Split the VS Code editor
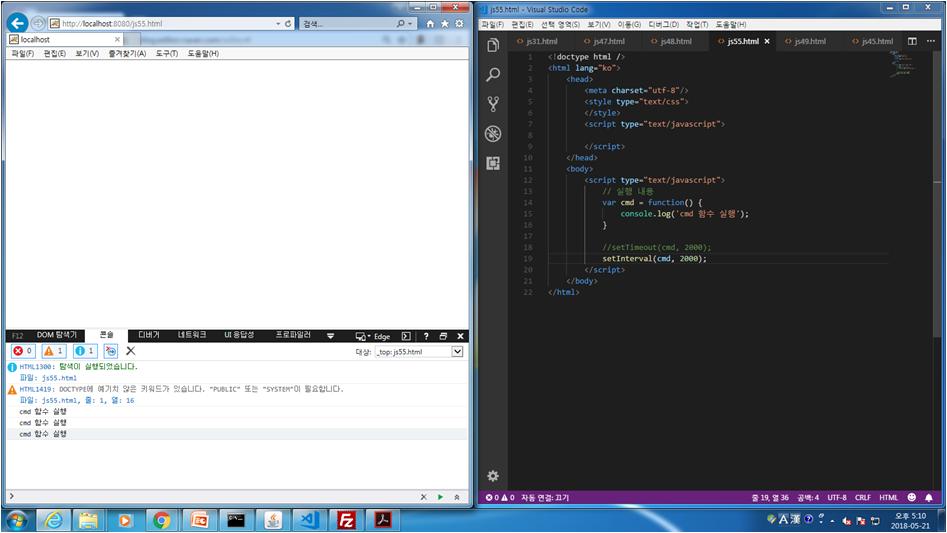 coord(912,41)
